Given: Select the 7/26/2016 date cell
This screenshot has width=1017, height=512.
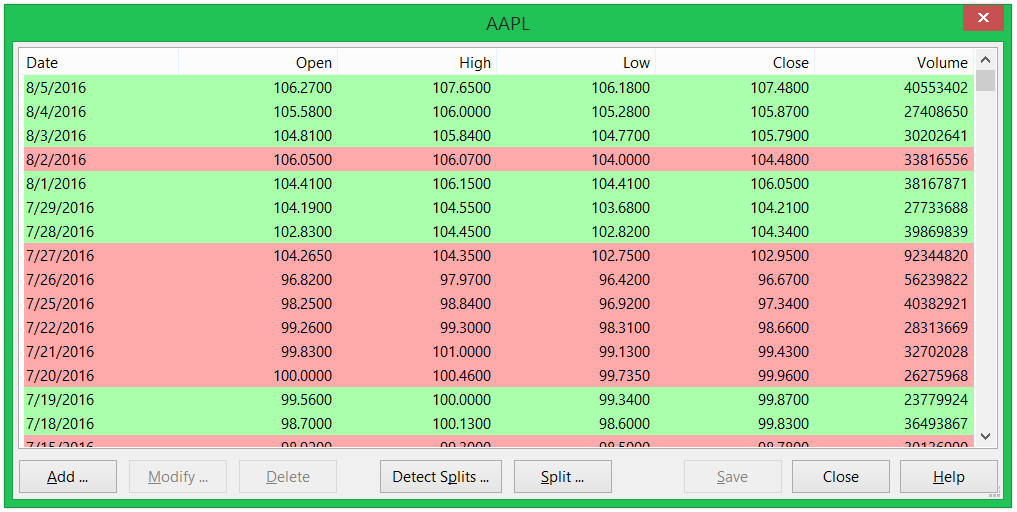Looking at the screenshot, I should pos(60,280).
